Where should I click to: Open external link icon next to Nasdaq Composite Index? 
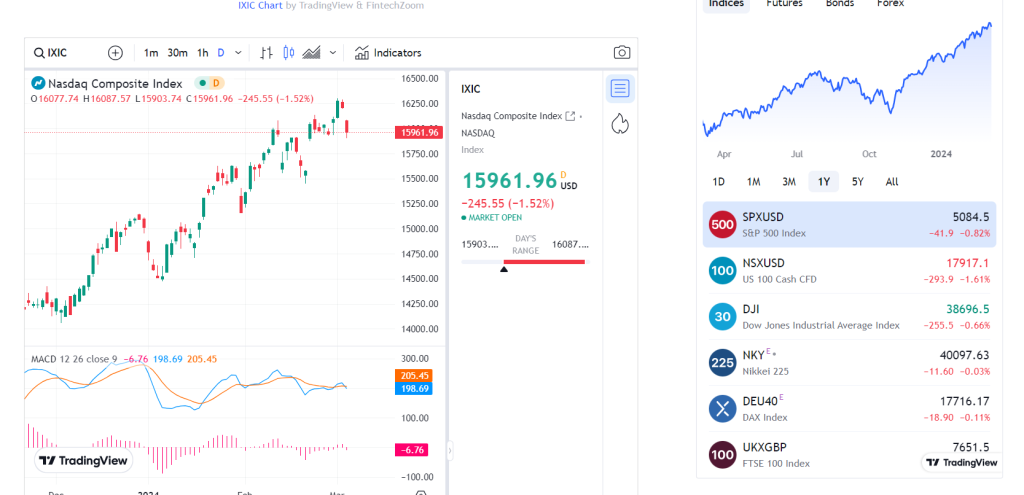570,116
